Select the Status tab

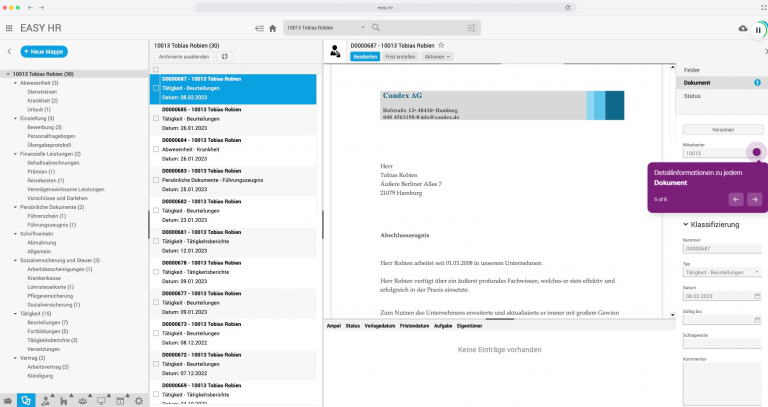(692, 96)
